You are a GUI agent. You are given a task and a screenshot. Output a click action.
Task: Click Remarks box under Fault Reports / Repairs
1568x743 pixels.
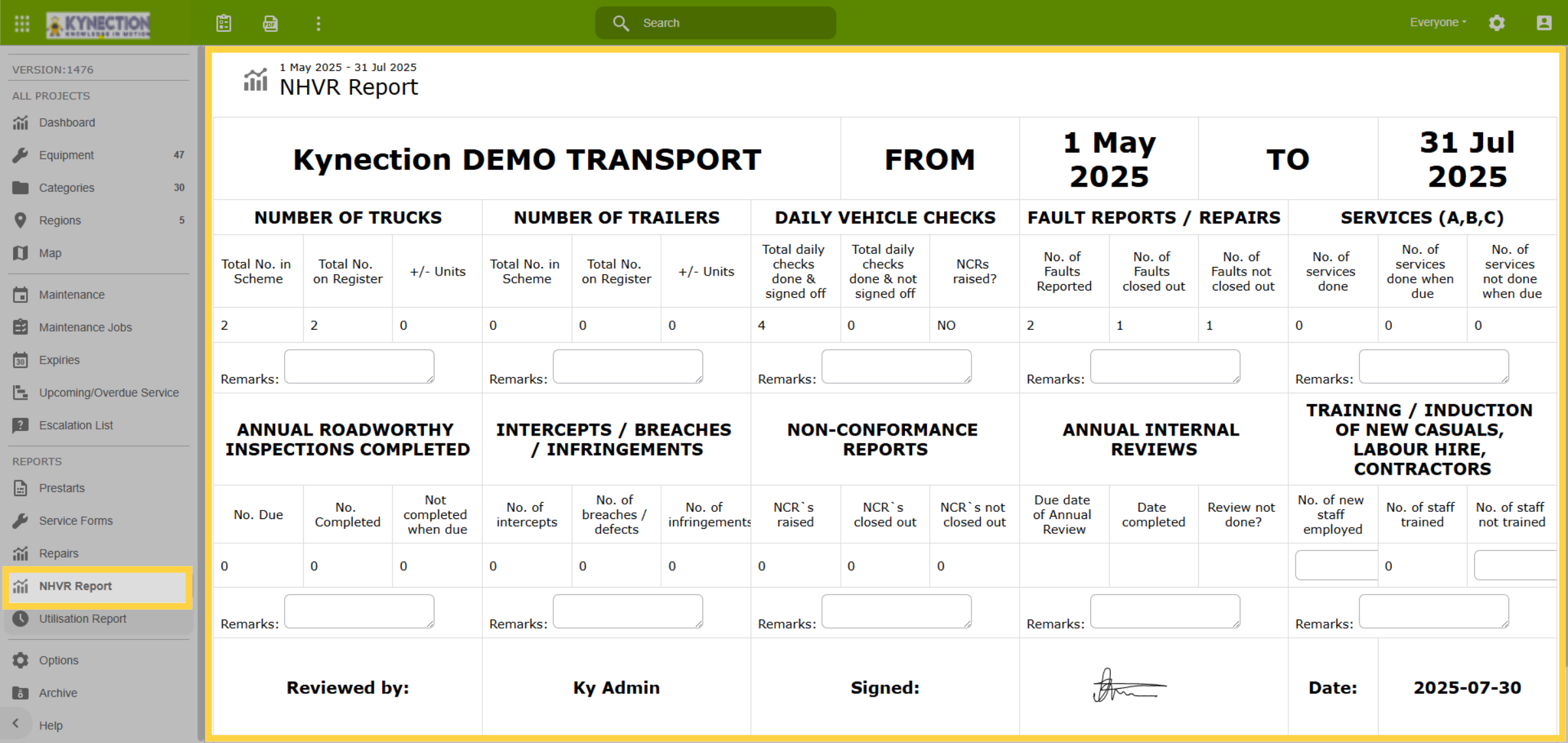click(1165, 366)
